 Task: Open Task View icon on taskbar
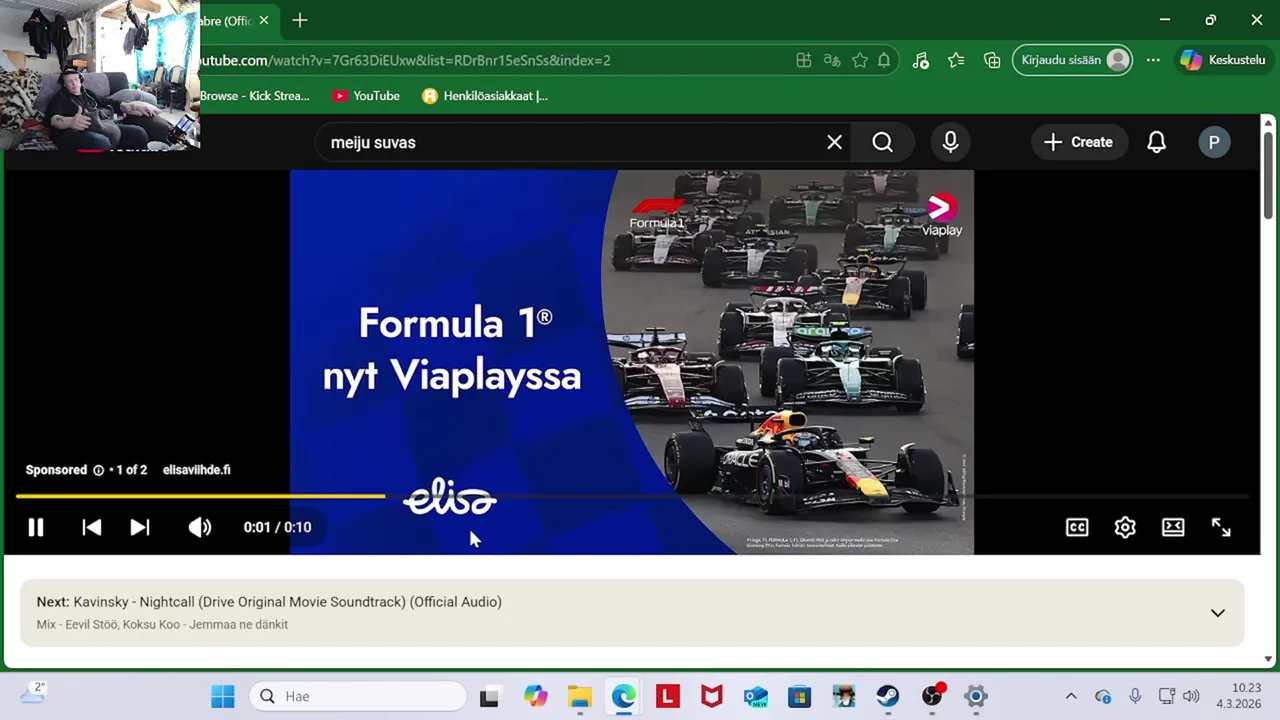point(489,697)
